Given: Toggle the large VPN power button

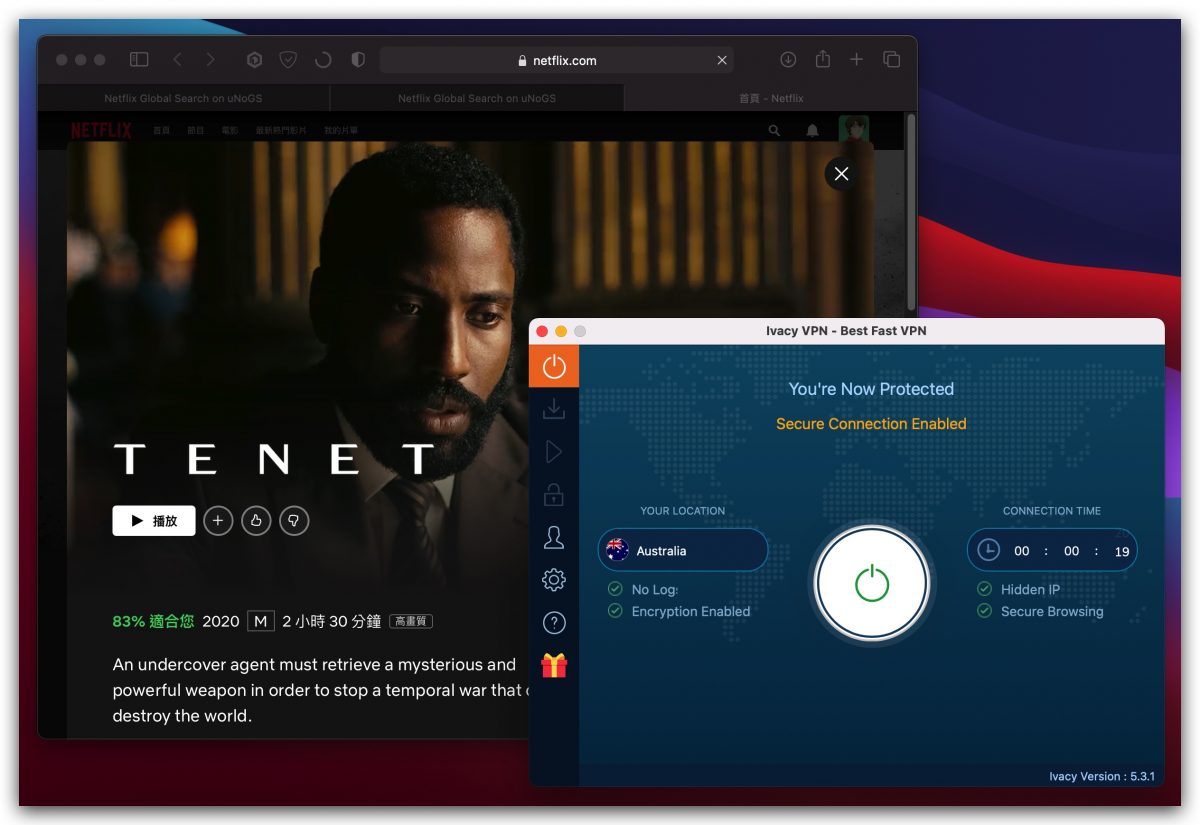Looking at the screenshot, I should (872, 583).
